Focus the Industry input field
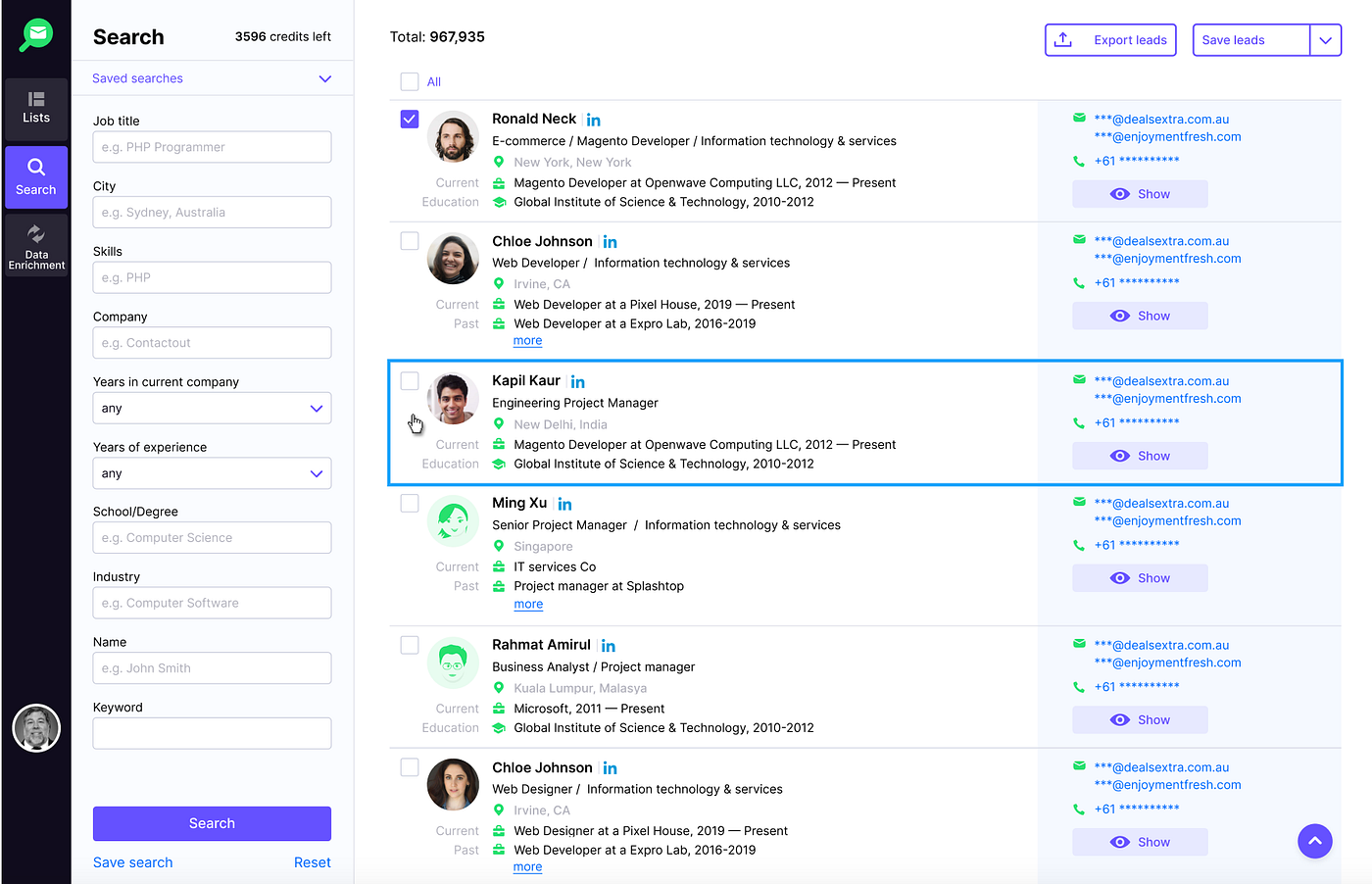 click(x=212, y=603)
